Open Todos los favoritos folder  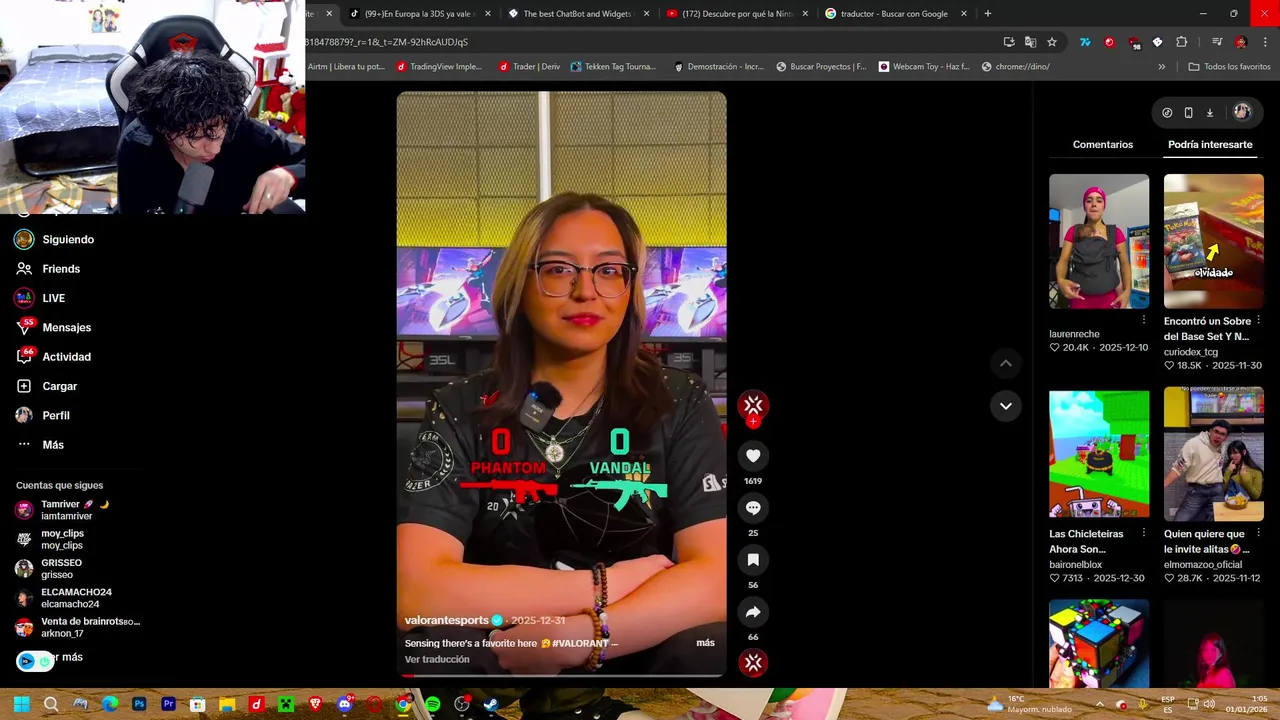pos(1229,67)
